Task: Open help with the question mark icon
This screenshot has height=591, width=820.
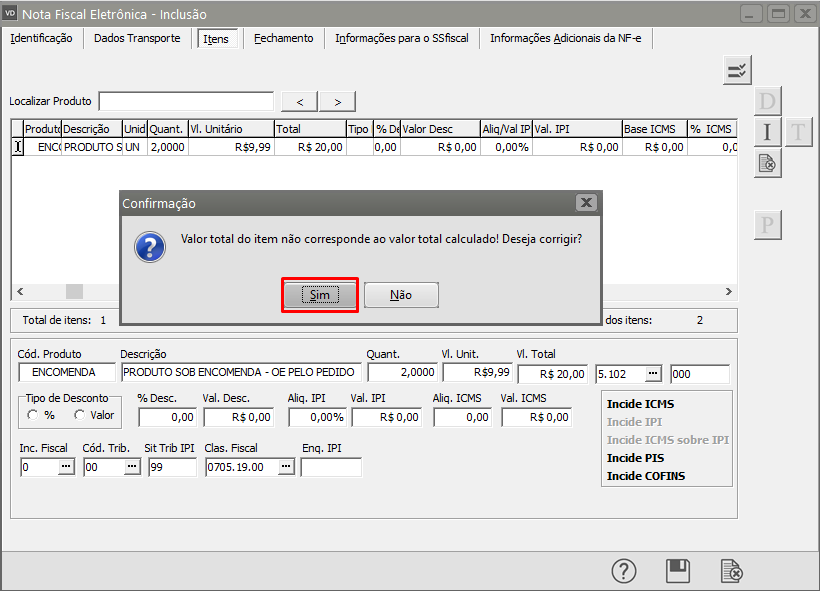Action: click(x=624, y=570)
